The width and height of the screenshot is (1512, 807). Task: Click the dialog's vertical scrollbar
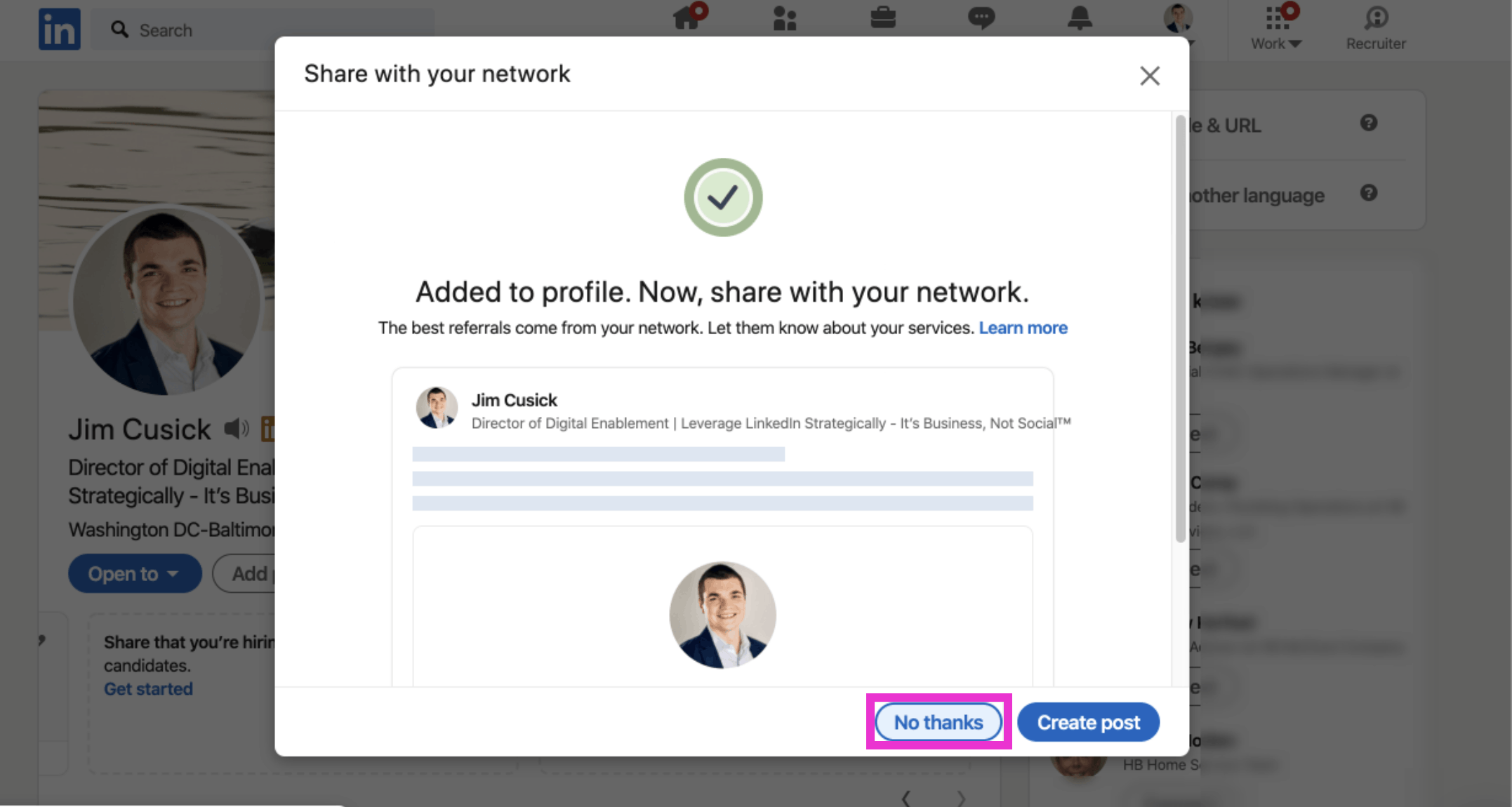coord(1180,328)
